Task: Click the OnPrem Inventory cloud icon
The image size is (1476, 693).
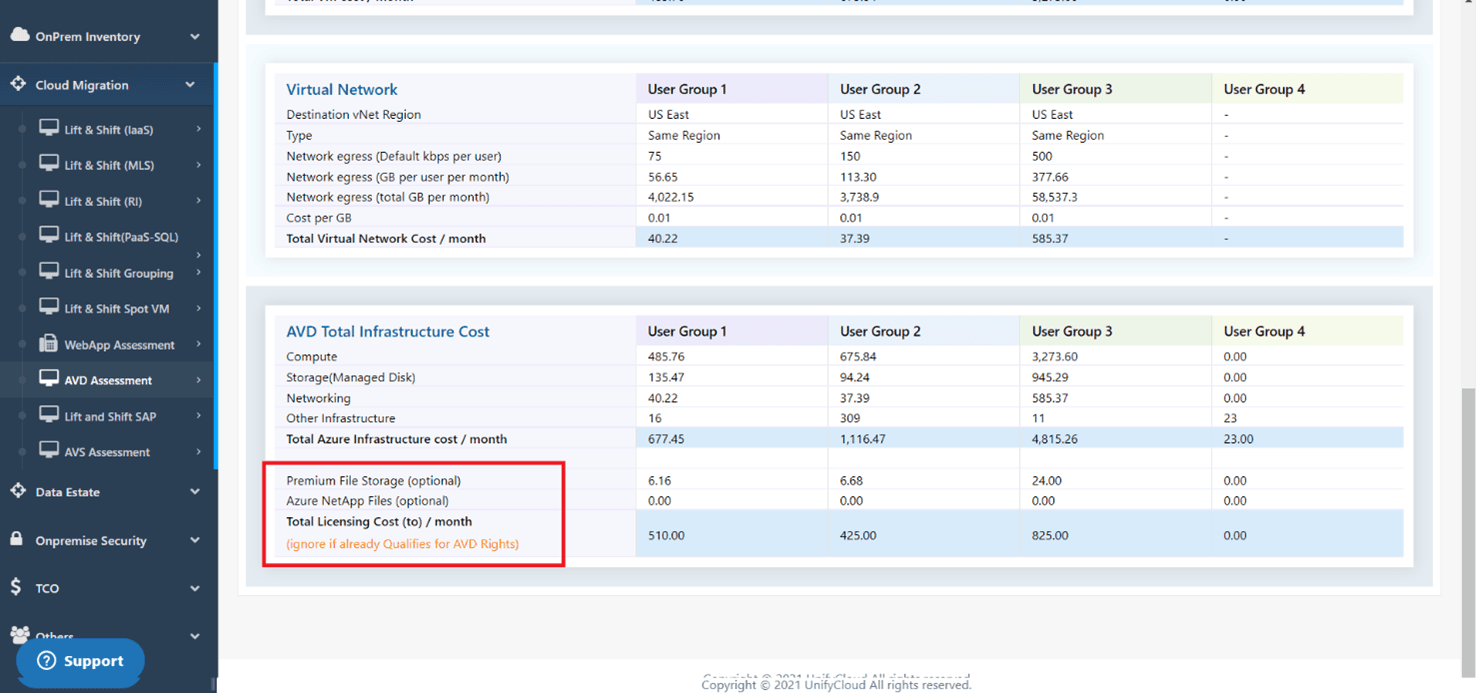Action: tap(20, 36)
